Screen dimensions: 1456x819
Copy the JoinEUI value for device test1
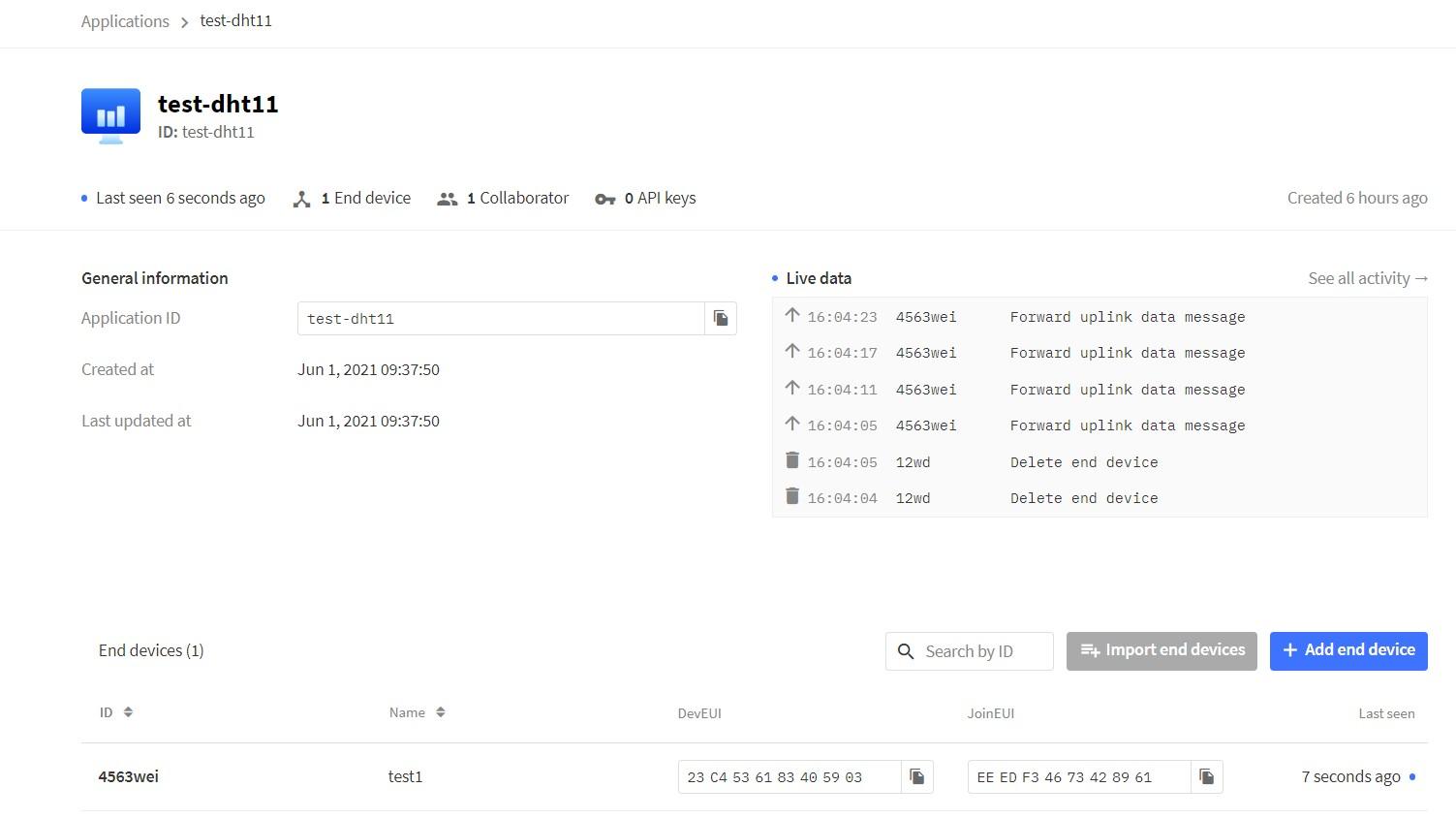[1207, 776]
